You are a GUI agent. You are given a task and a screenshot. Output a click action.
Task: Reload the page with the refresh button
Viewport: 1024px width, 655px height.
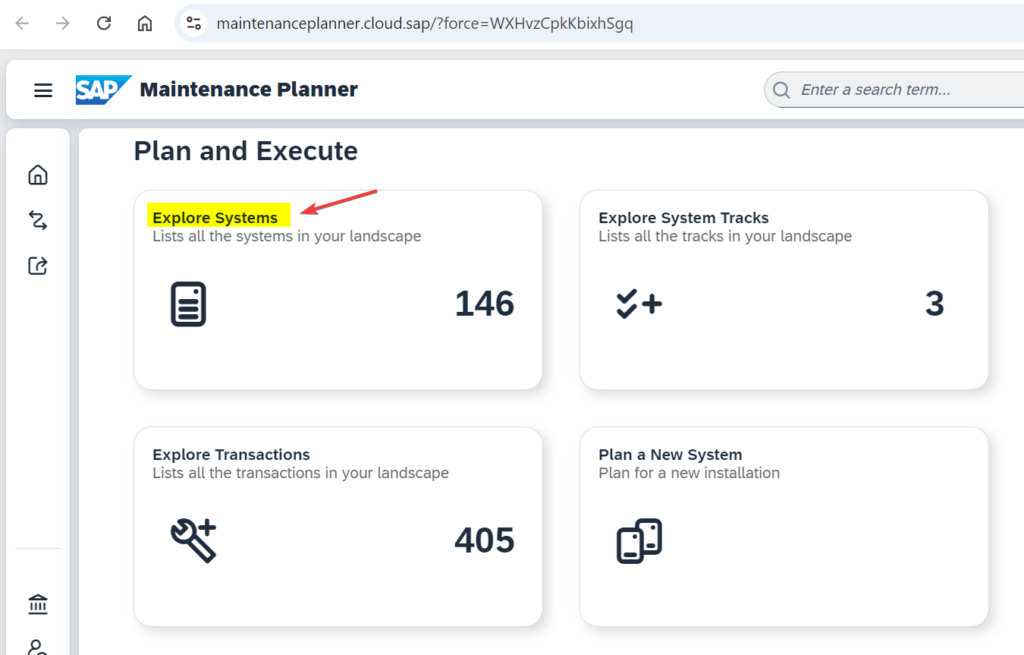(104, 24)
